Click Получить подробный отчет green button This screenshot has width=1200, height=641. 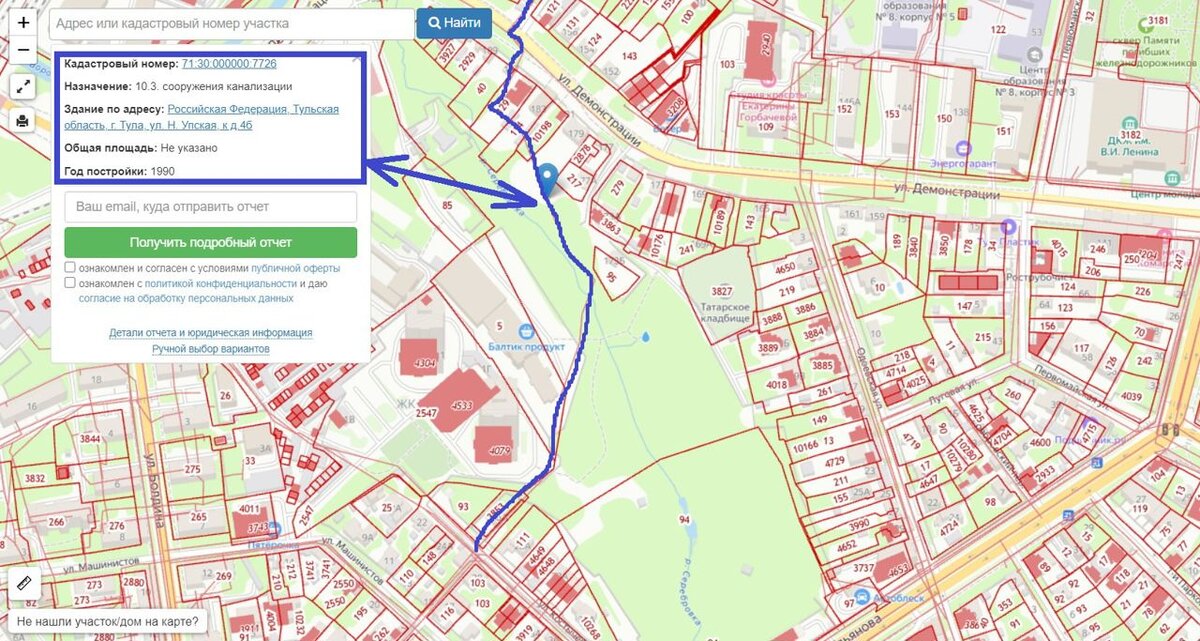coord(210,242)
